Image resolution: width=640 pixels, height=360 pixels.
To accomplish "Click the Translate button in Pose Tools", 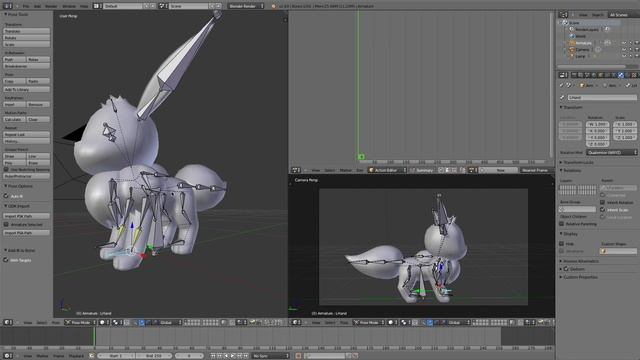I will (27, 31).
